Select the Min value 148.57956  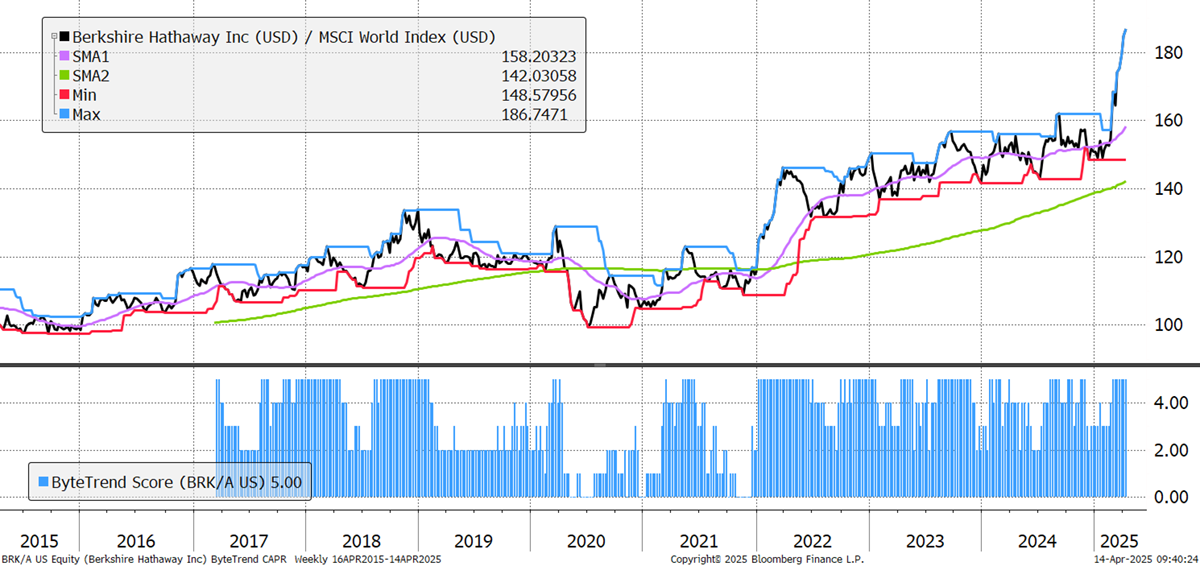(540, 95)
